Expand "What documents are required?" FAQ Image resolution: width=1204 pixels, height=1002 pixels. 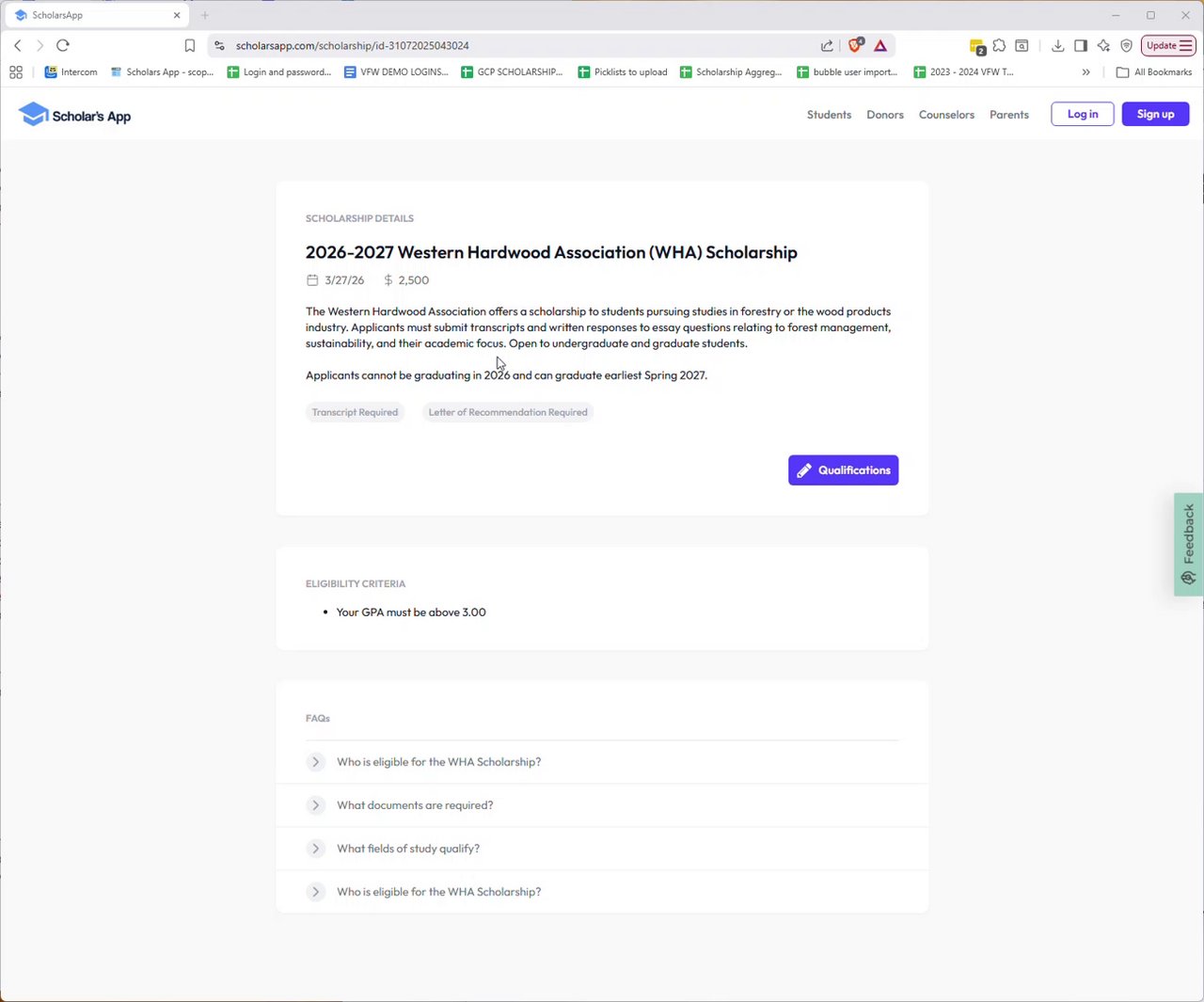[x=602, y=805]
